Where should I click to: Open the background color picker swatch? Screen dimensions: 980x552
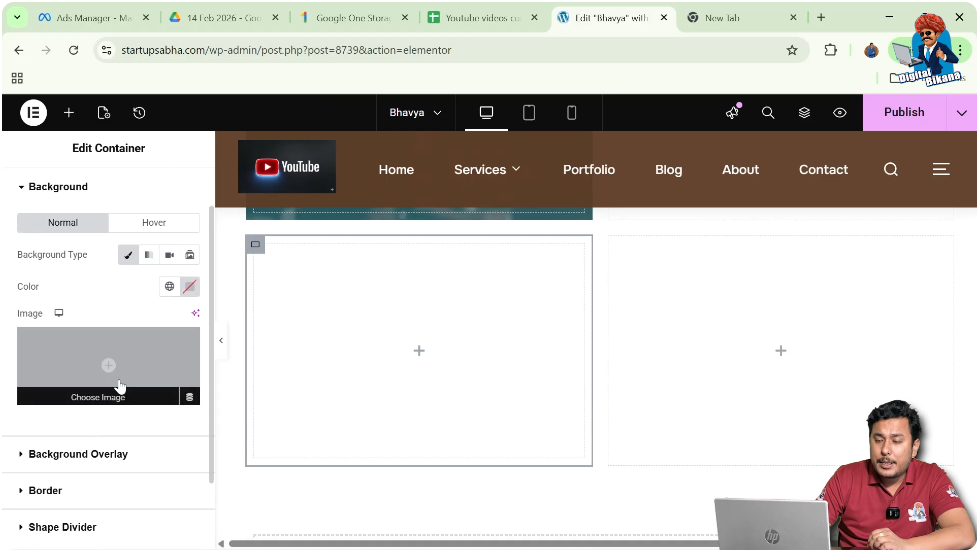tap(189, 286)
